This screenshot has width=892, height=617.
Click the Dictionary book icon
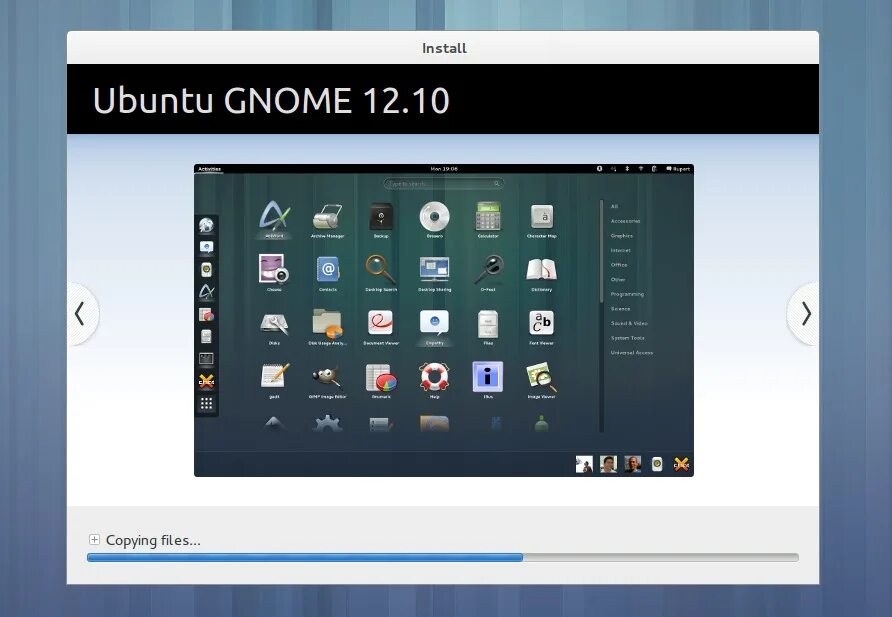pos(542,270)
